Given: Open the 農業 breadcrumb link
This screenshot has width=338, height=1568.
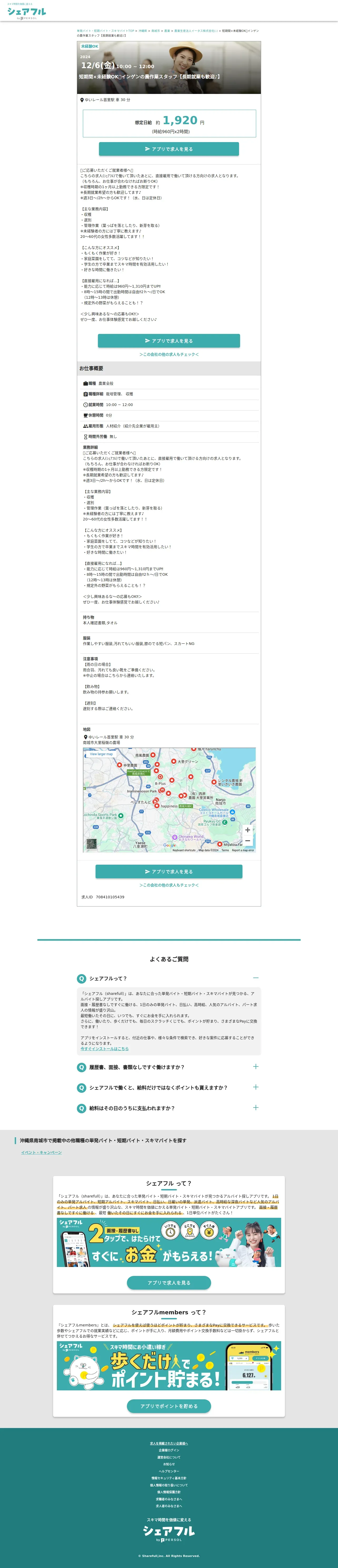Looking at the screenshot, I should coord(167,31).
